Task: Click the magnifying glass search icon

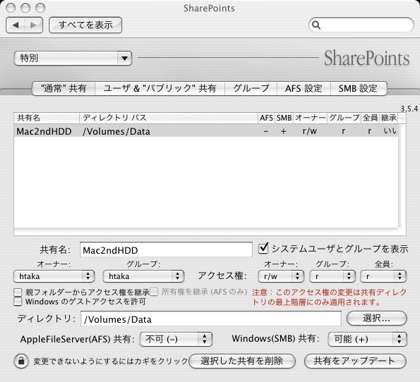Action: (316, 25)
